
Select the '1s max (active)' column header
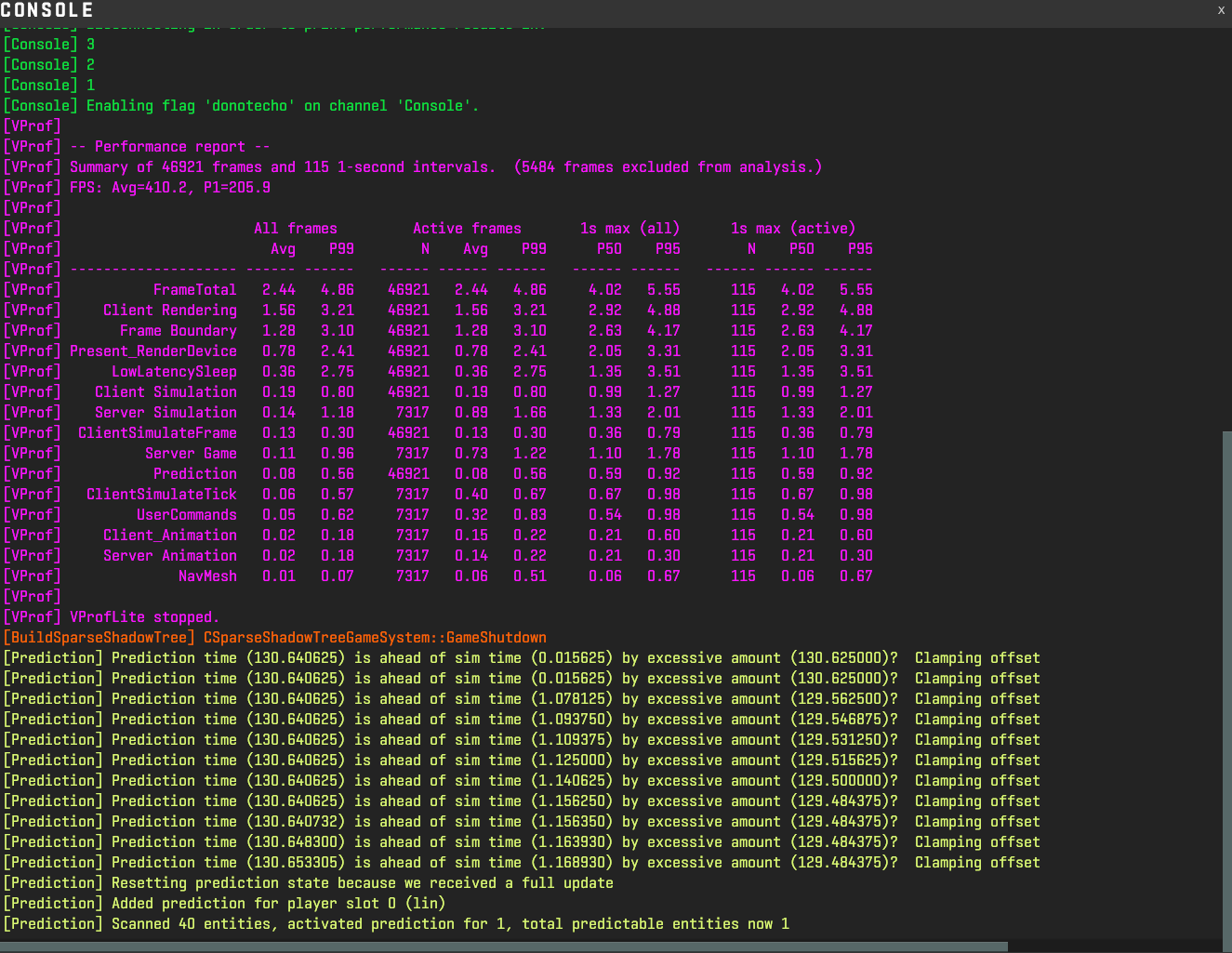coord(792,229)
